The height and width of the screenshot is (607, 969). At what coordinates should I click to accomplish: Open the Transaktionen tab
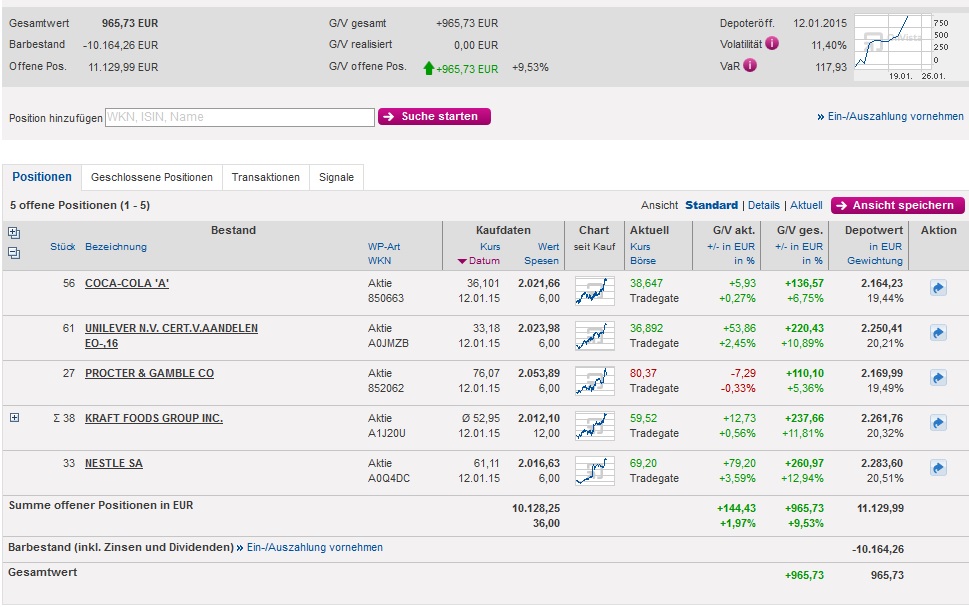[x=265, y=177]
